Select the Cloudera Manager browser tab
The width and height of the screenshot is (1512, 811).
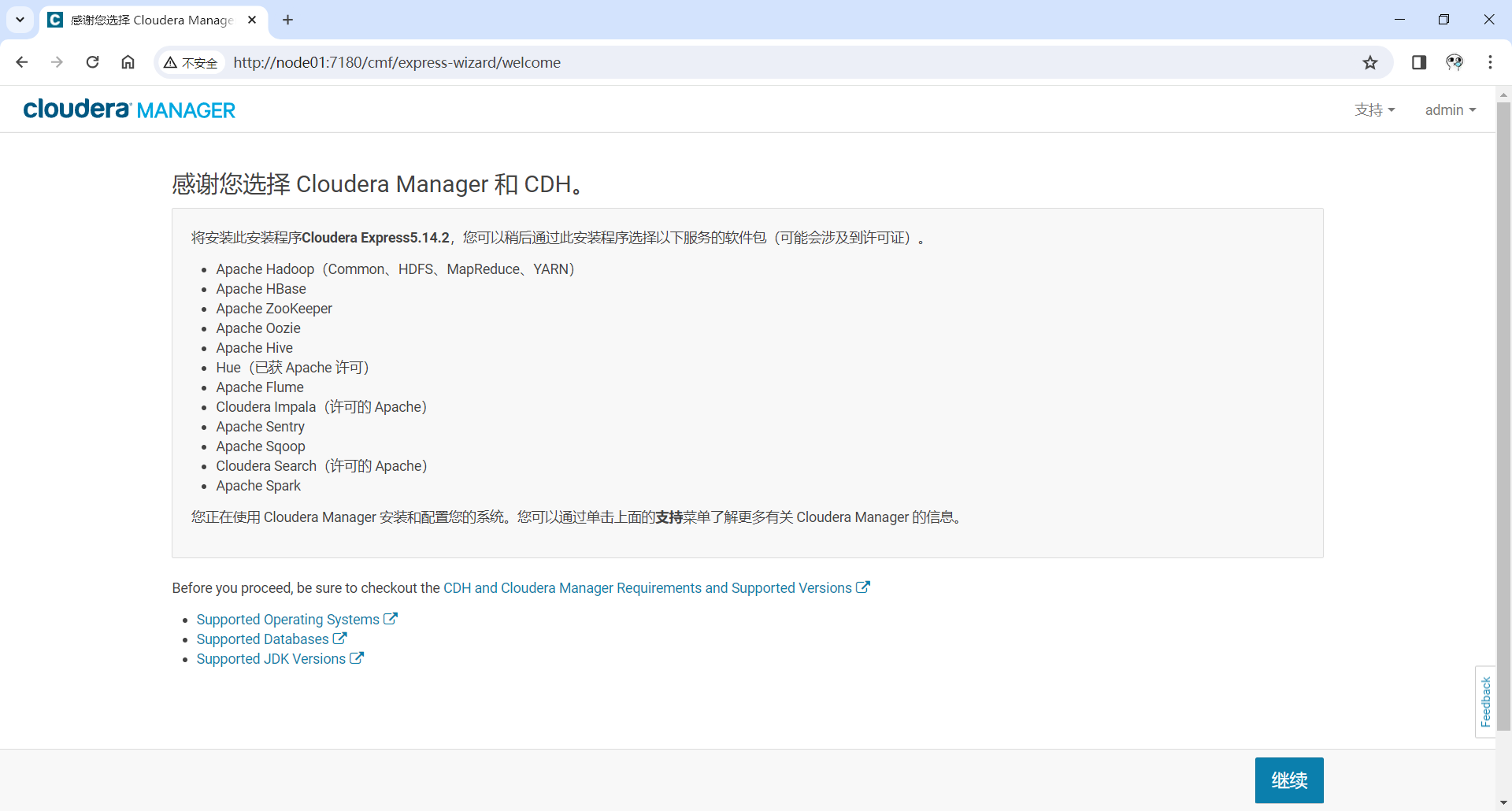tap(154, 20)
